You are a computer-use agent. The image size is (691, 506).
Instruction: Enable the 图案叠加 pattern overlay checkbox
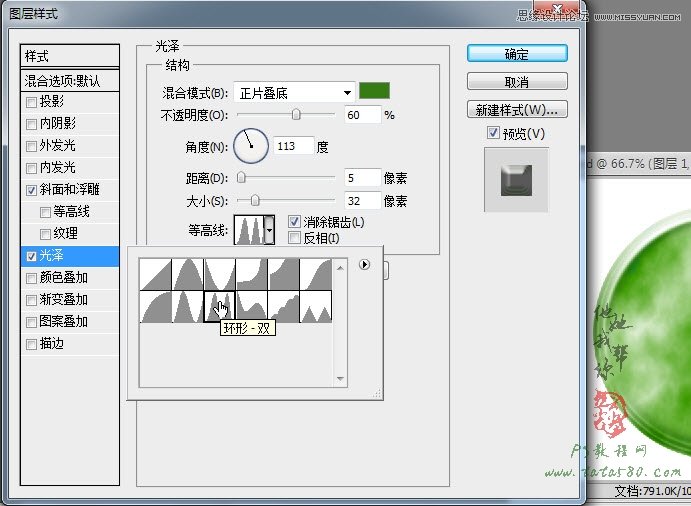click(x=31, y=322)
